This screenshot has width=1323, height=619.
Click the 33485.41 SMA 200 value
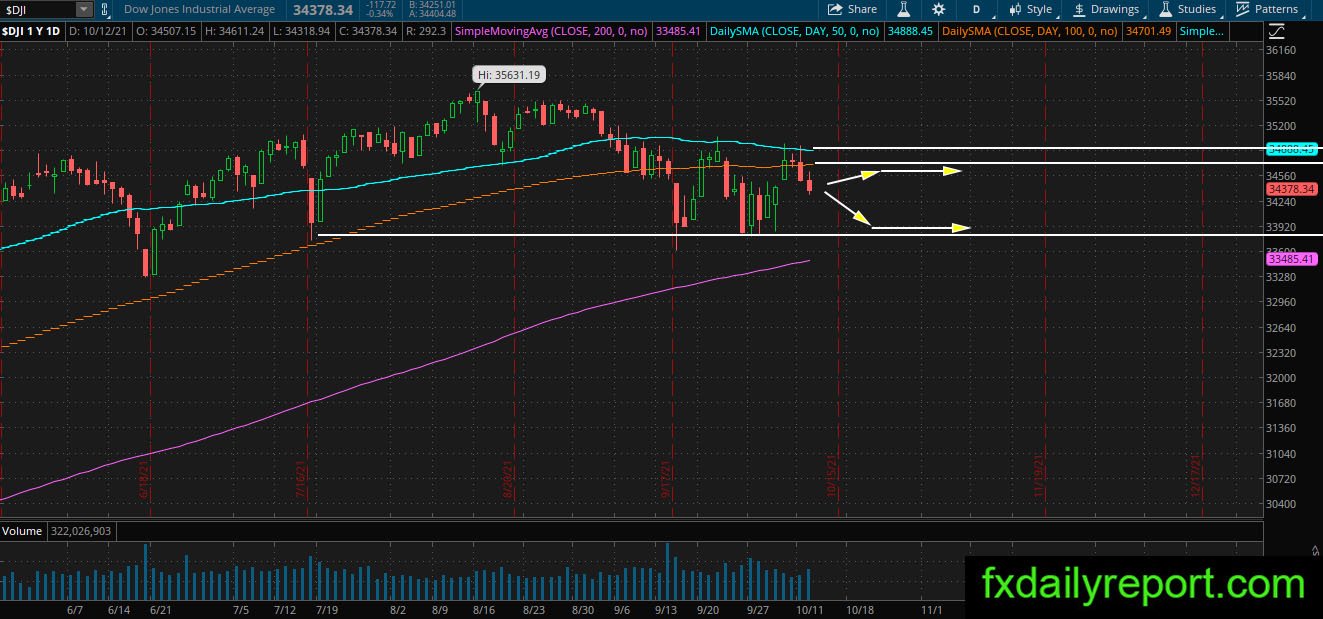(681, 31)
